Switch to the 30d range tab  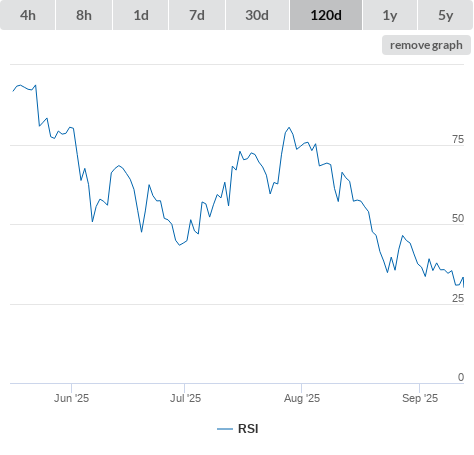(257, 15)
